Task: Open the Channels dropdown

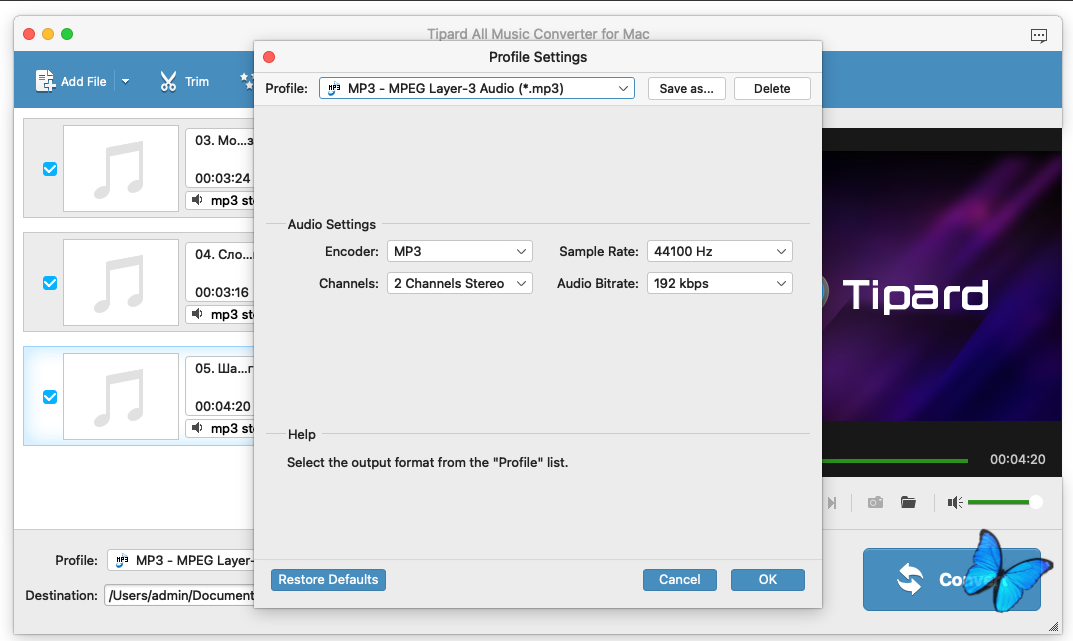Action: [x=460, y=284]
